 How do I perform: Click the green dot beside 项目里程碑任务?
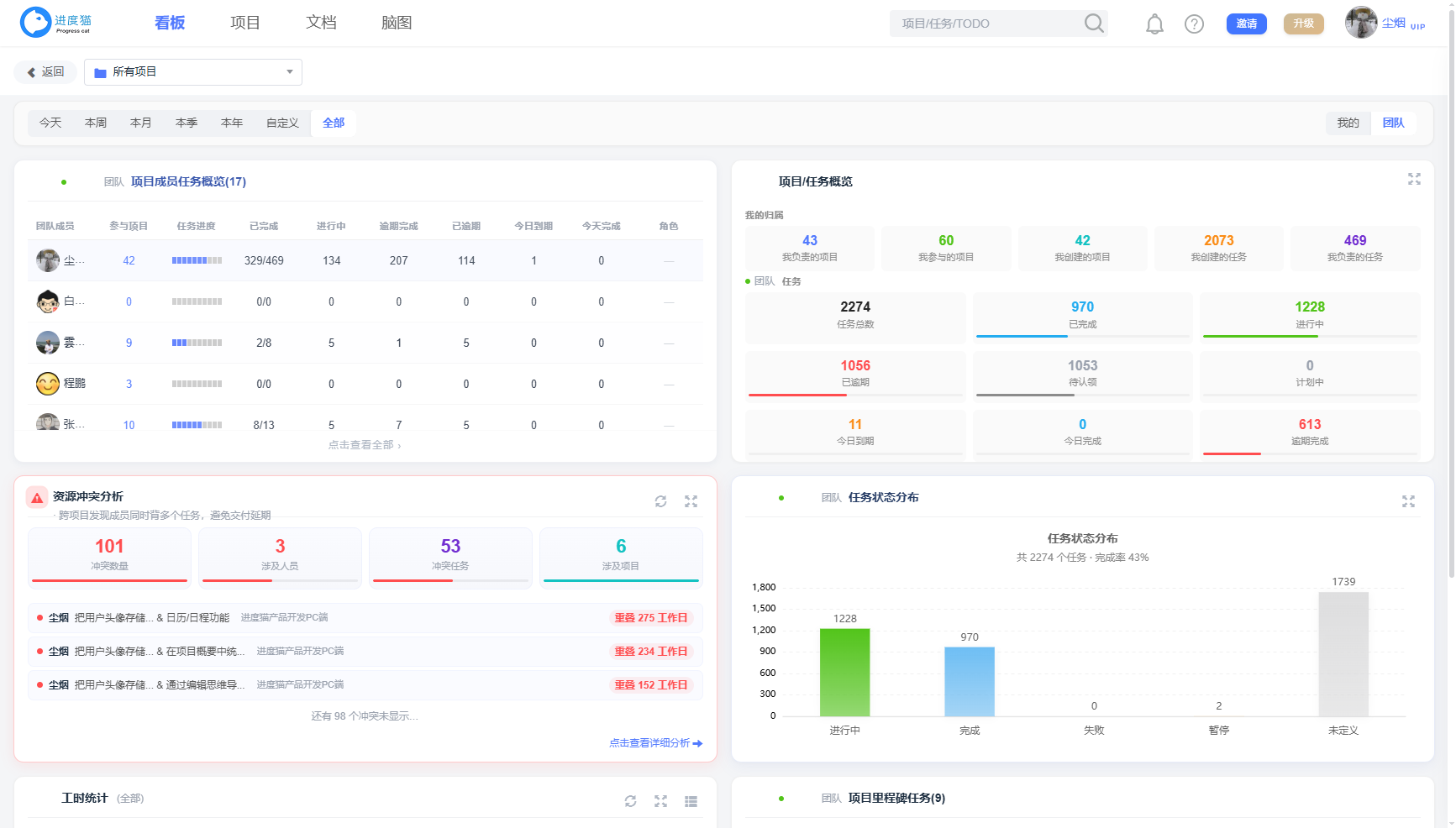pos(781,799)
